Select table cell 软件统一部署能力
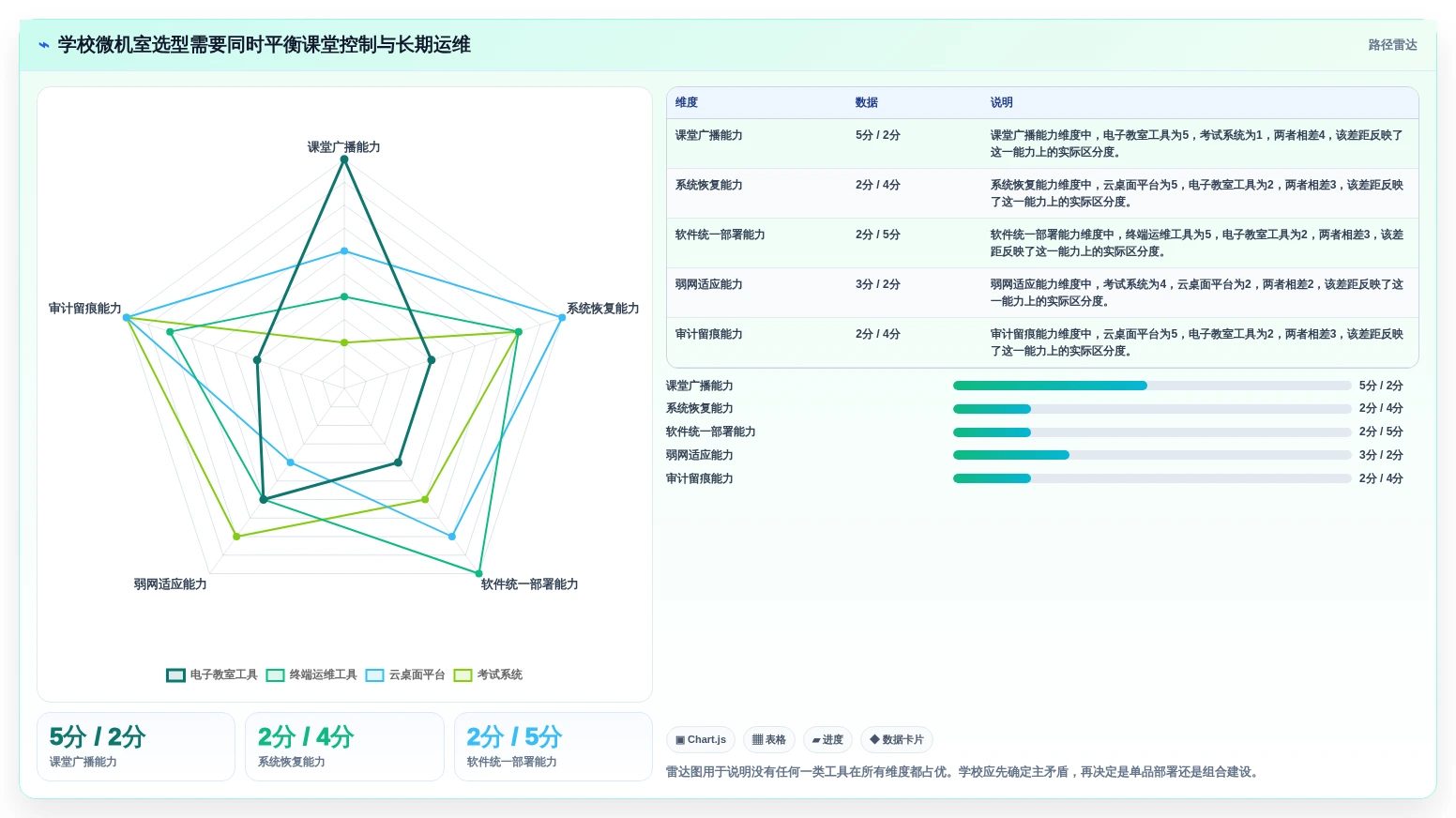1456x818 pixels. 720,235
